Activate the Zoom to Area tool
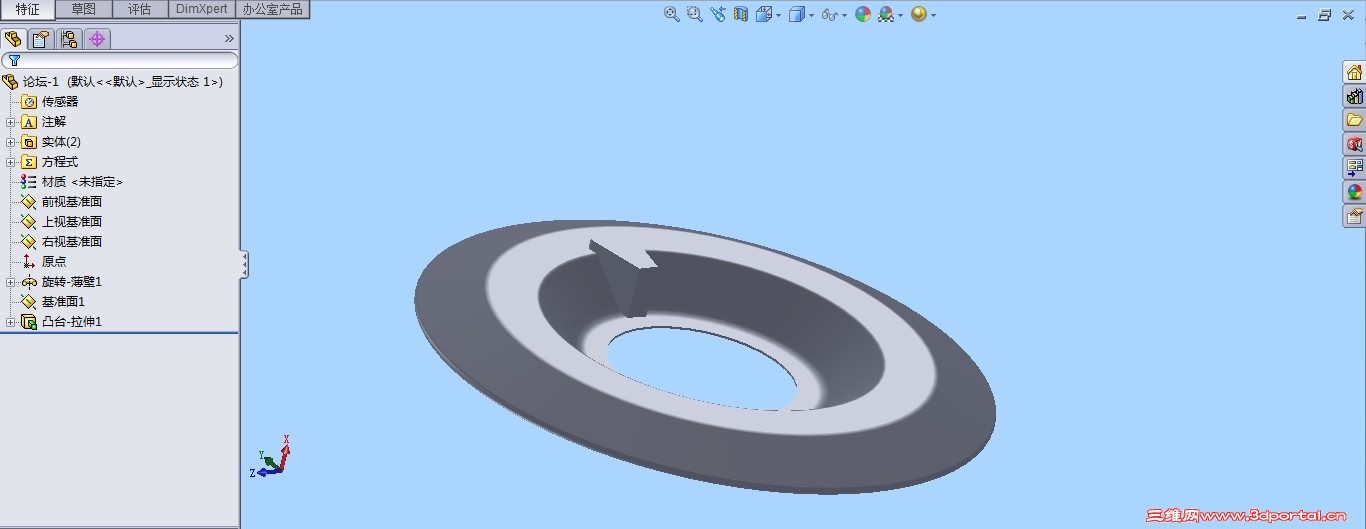Viewport: 1366px width, 529px height. (x=694, y=14)
